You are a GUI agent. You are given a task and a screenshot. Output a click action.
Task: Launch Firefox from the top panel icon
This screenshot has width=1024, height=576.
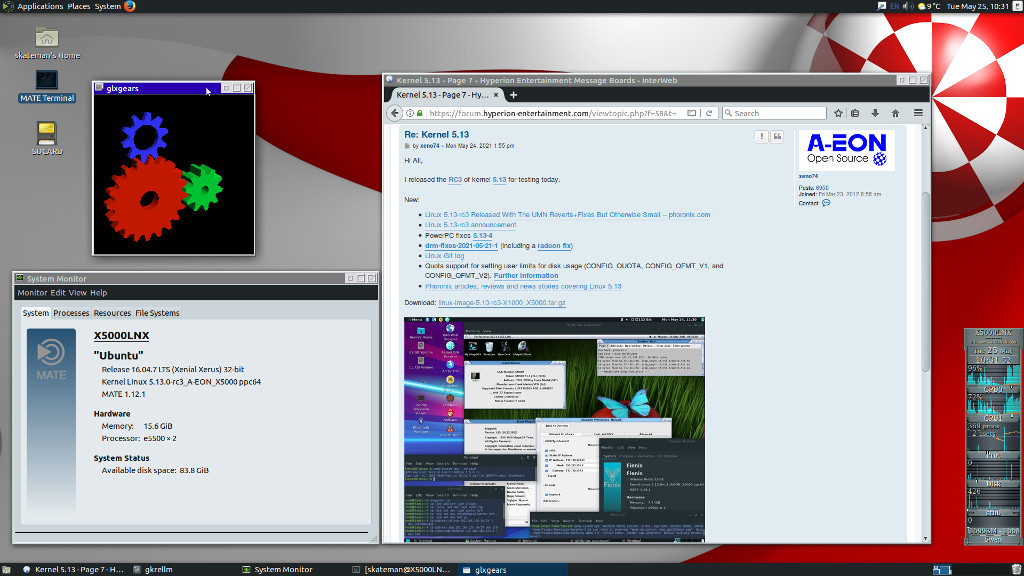pos(129,6)
